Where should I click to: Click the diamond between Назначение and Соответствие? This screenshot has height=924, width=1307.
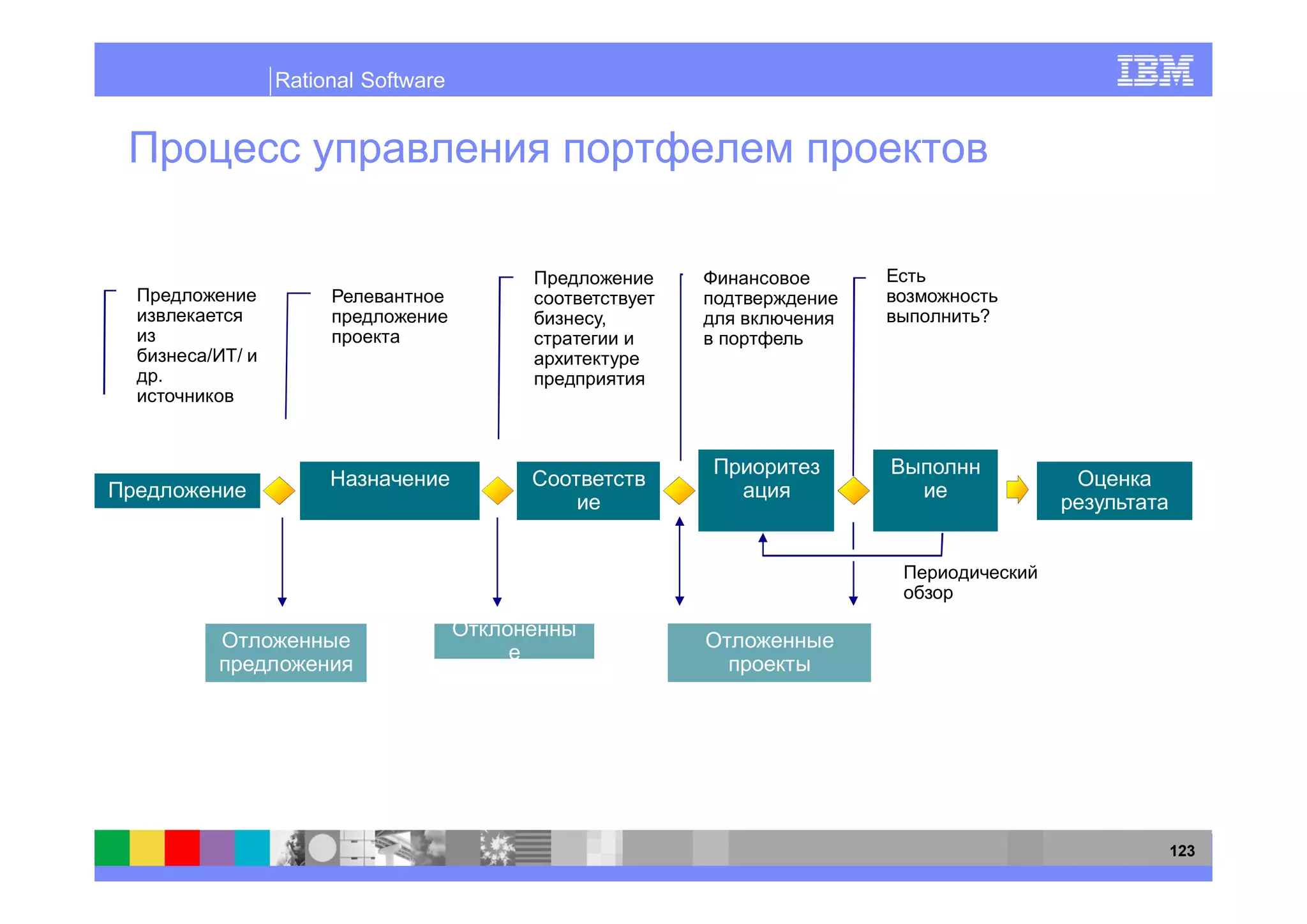tap(498, 491)
